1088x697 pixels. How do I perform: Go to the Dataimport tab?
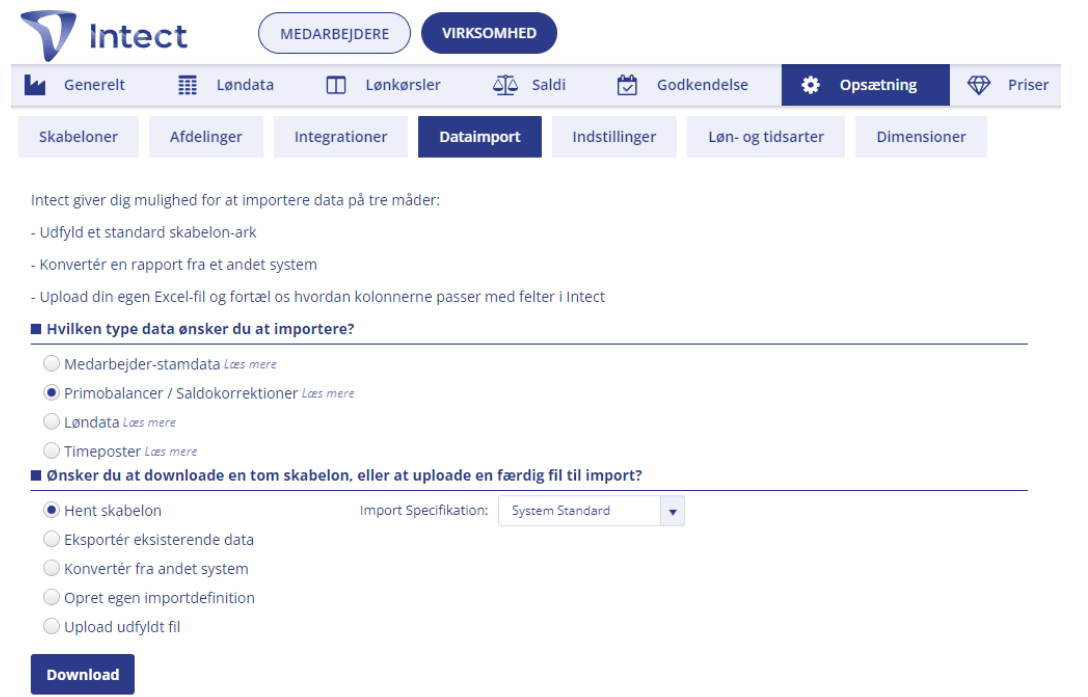479,137
